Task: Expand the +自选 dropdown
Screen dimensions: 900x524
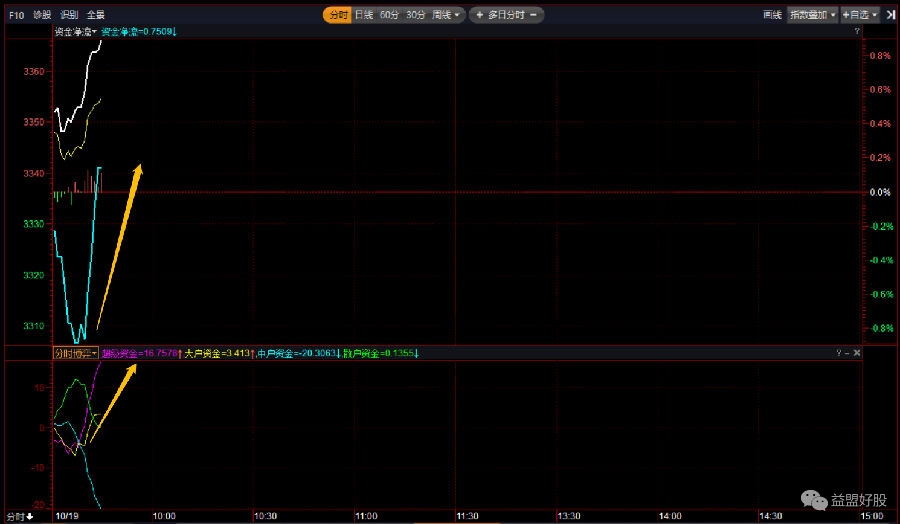Action: point(860,15)
